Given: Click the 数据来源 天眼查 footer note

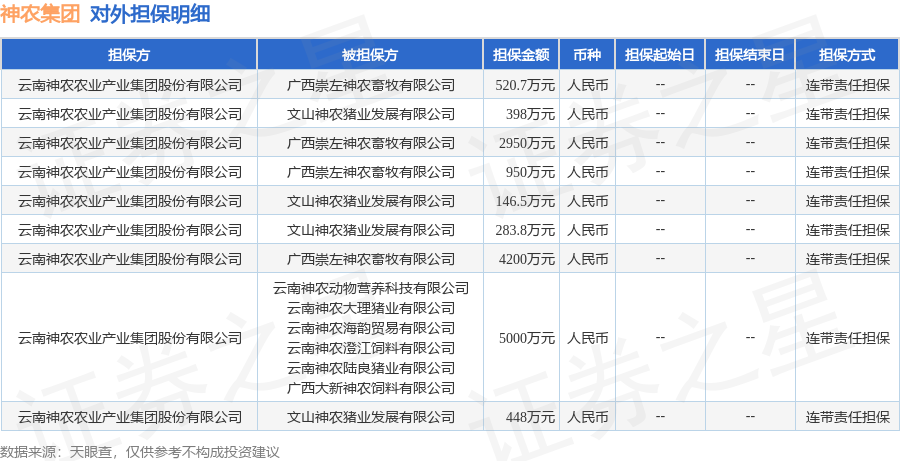Looking at the screenshot, I should click(x=139, y=451).
